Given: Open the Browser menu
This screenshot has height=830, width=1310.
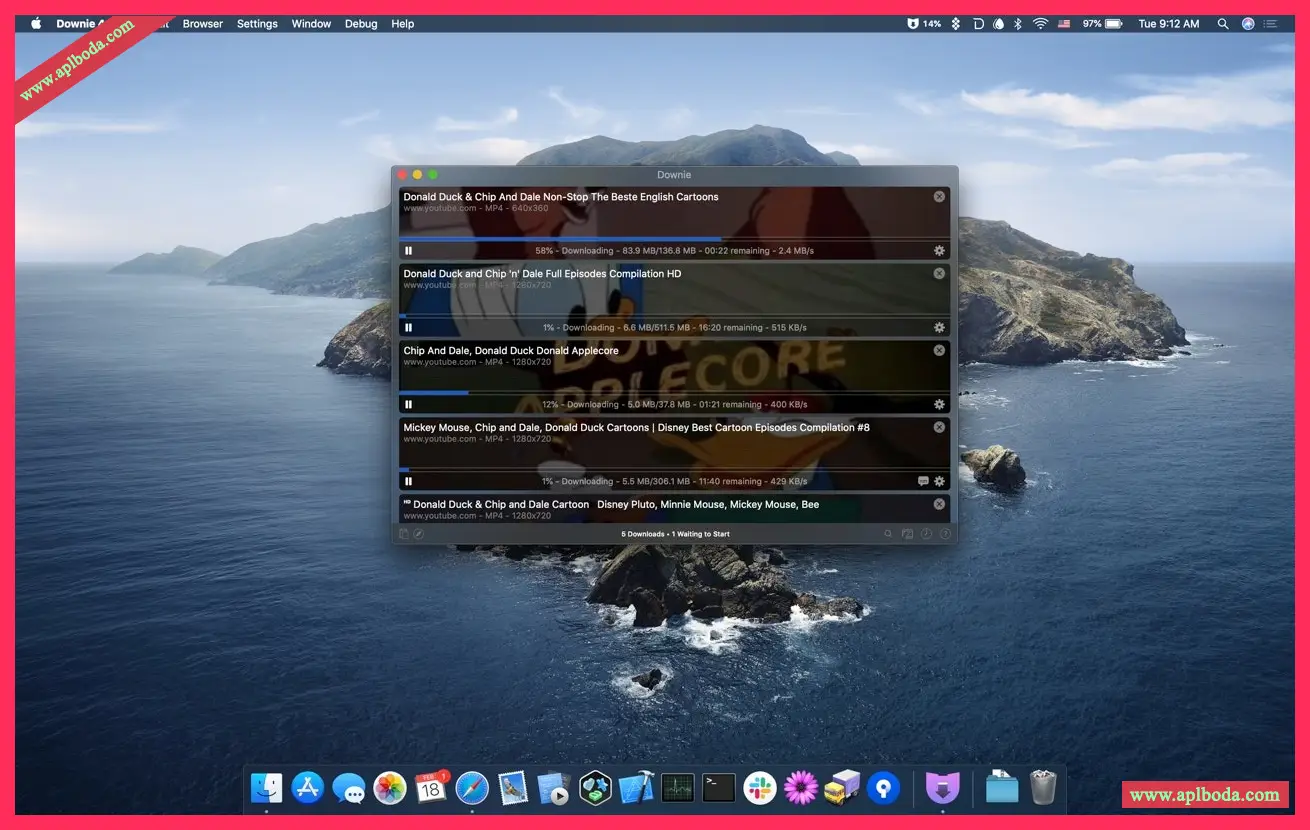Looking at the screenshot, I should pos(203,24).
